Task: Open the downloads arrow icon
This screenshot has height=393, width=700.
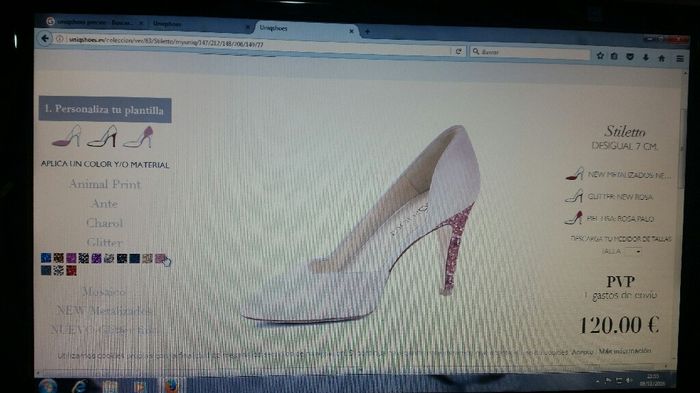Action: (646, 57)
